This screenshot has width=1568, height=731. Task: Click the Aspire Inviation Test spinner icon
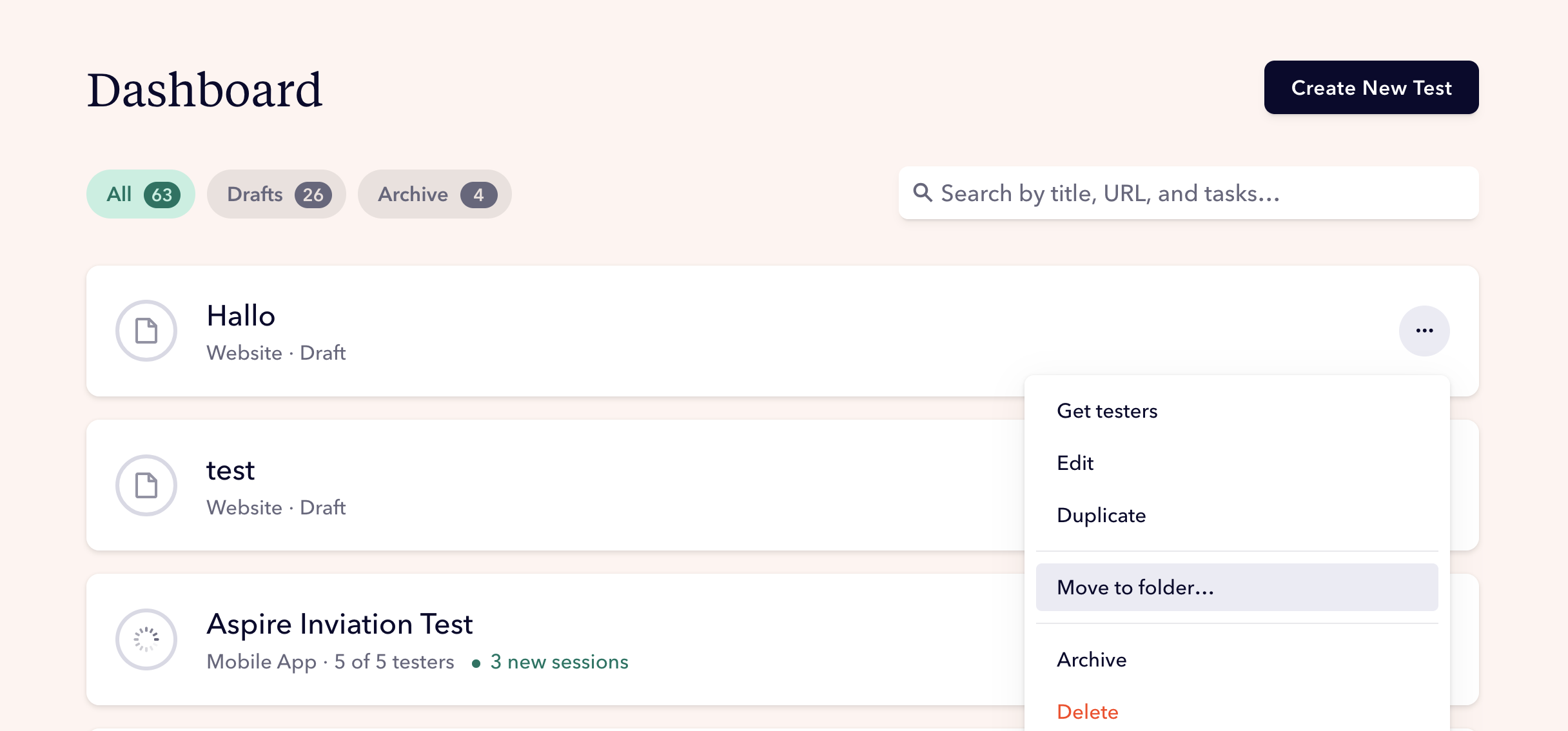point(146,639)
